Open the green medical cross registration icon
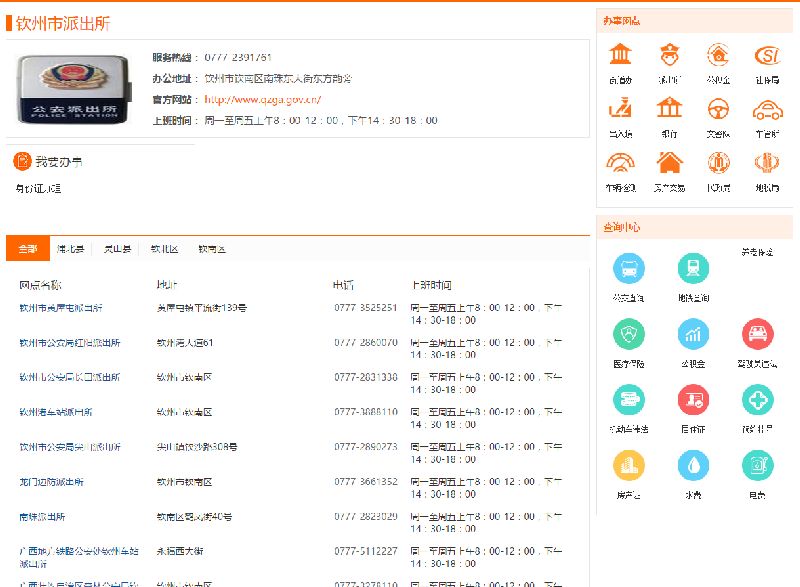The image size is (800, 587). pyautogui.click(x=757, y=400)
